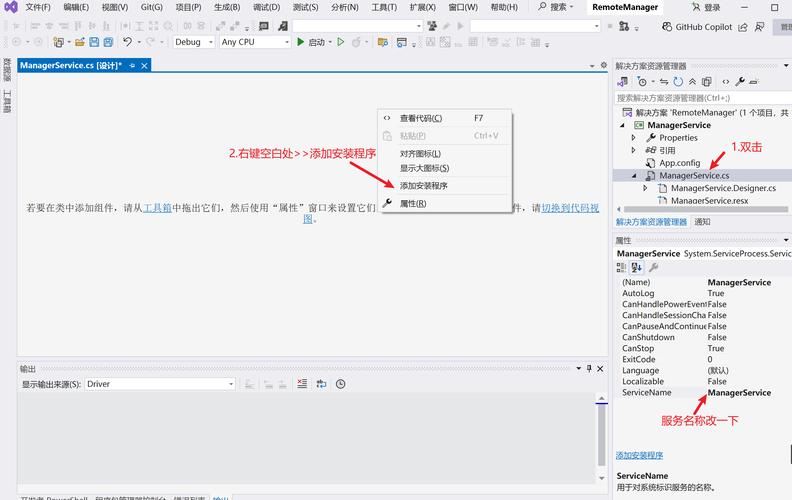Toggle word wrap in the Output panel toolbar
Image resolution: width=792 pixels, height=500 pixels.
(321, 384)
